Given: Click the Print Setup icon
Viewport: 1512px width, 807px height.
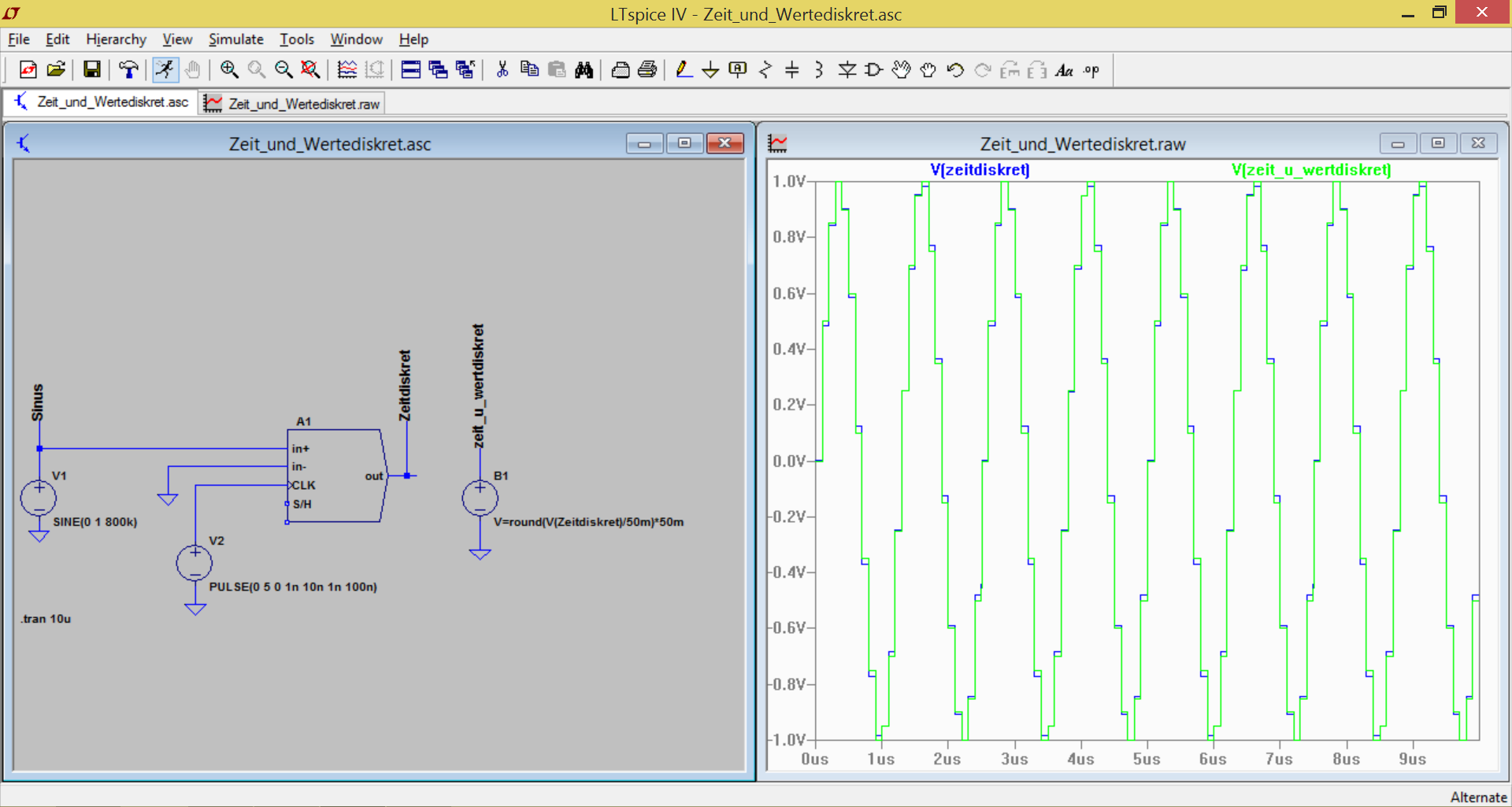Looking at the screenshot, I should pyautogui.click(x=621, y=70).
